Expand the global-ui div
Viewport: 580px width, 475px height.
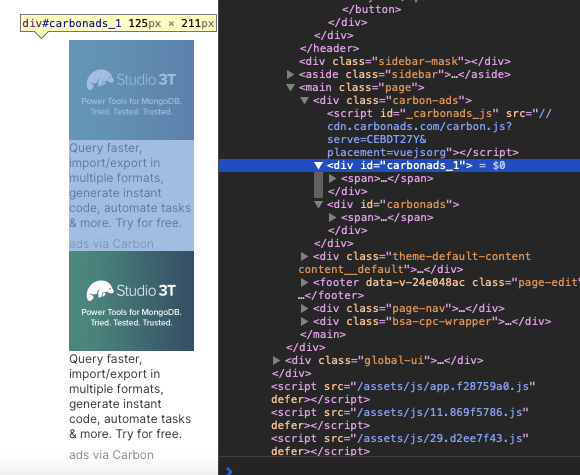coord(276,360)
